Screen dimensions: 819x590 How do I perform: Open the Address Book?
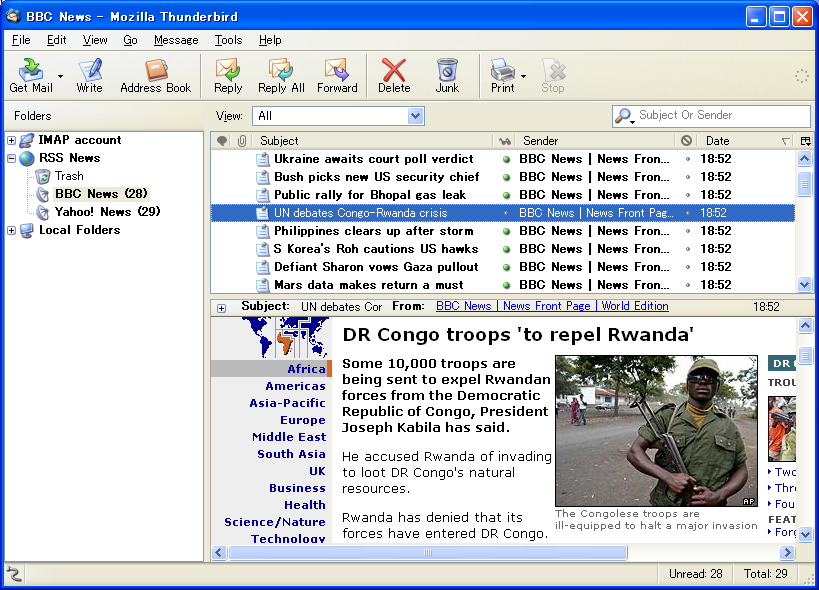(x=156, y=75)
